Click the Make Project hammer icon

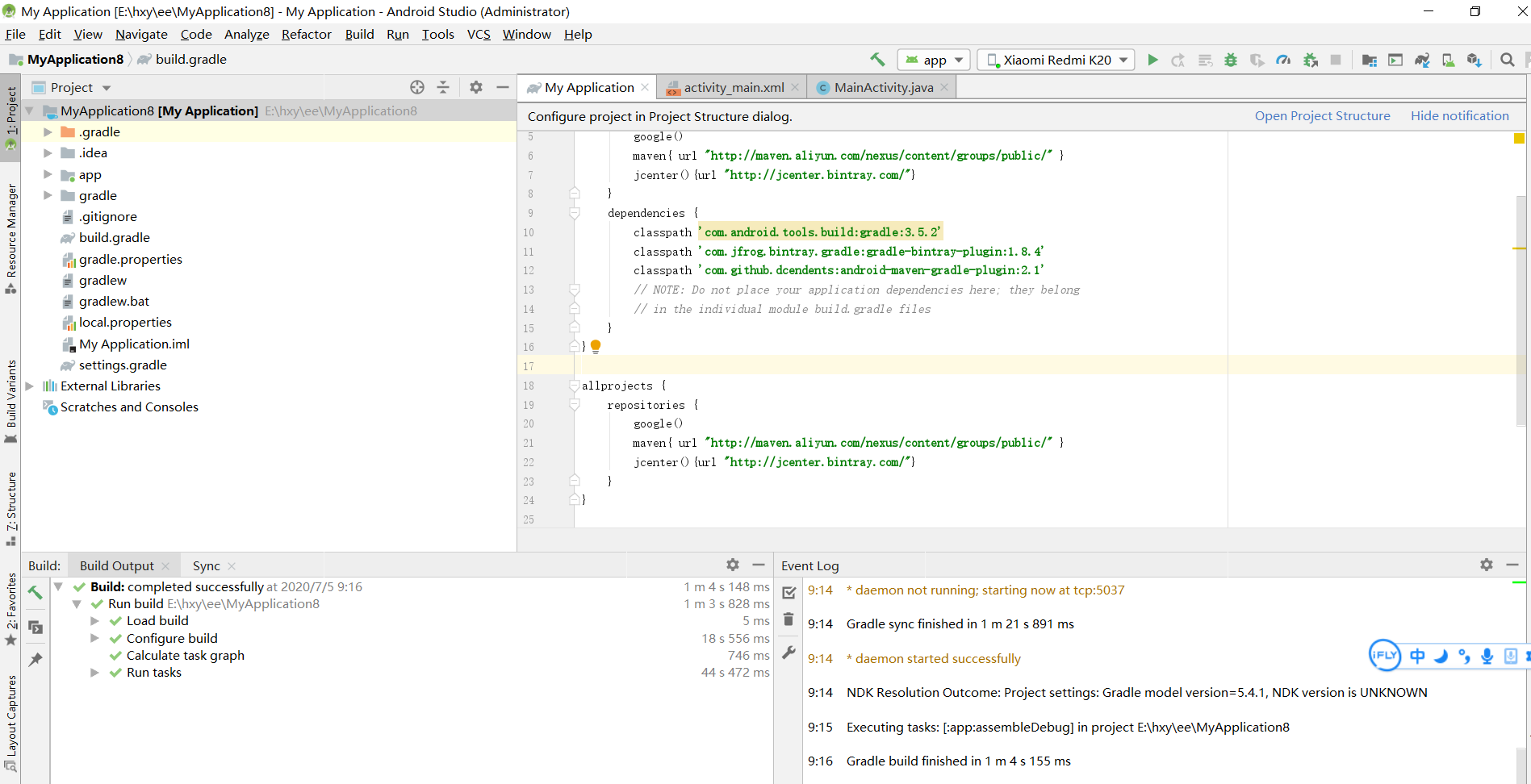click(877, 60)
